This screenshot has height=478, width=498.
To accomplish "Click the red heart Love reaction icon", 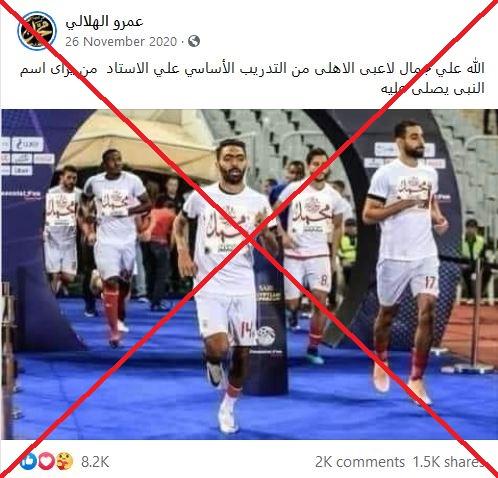I will coord(46,462).
